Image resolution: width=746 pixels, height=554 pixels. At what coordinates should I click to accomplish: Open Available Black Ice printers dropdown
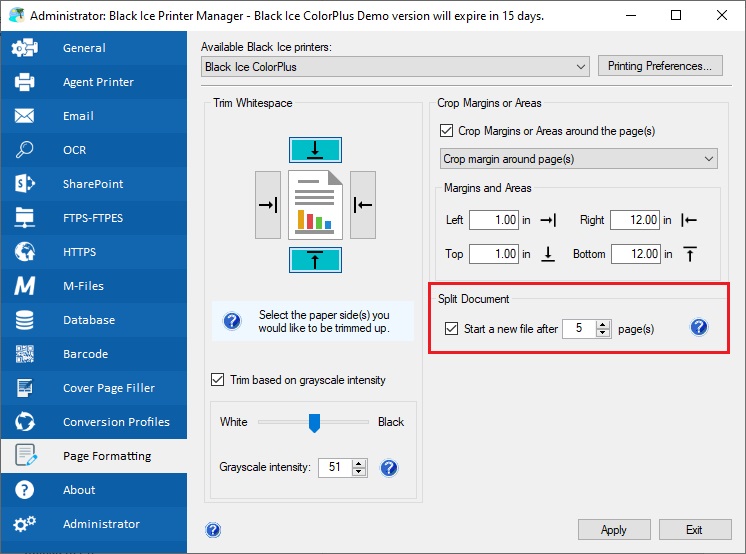click(395, 67)
